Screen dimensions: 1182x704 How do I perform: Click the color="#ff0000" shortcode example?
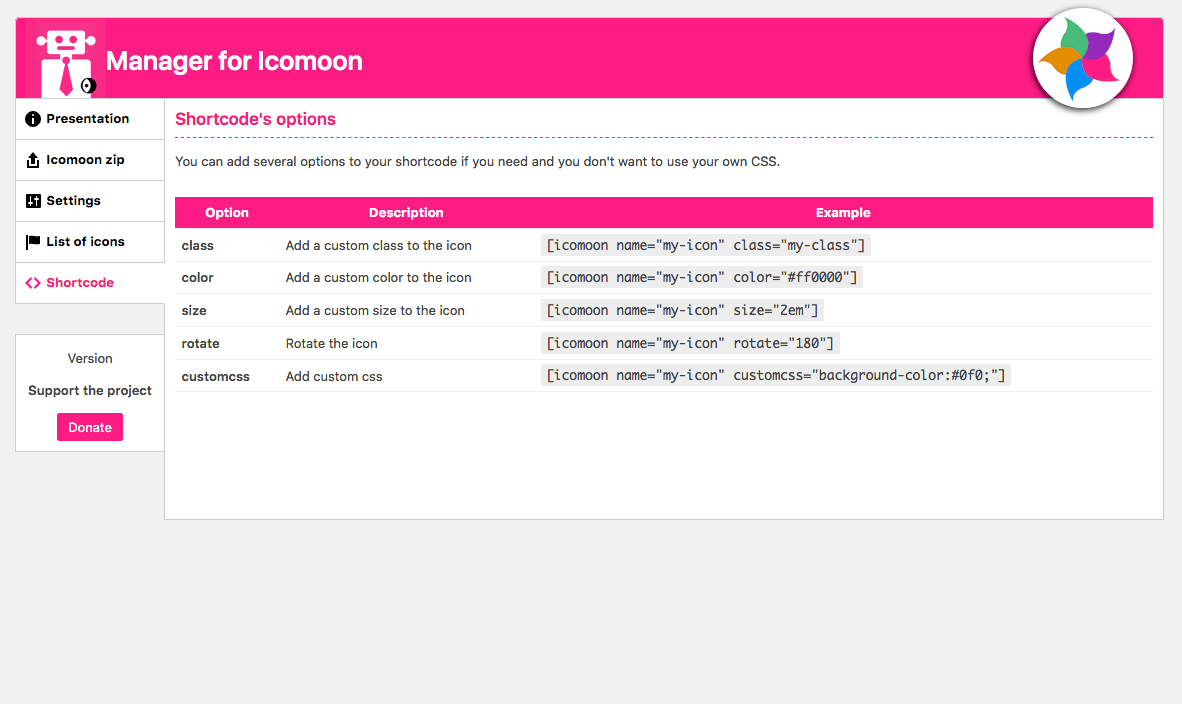702,277
